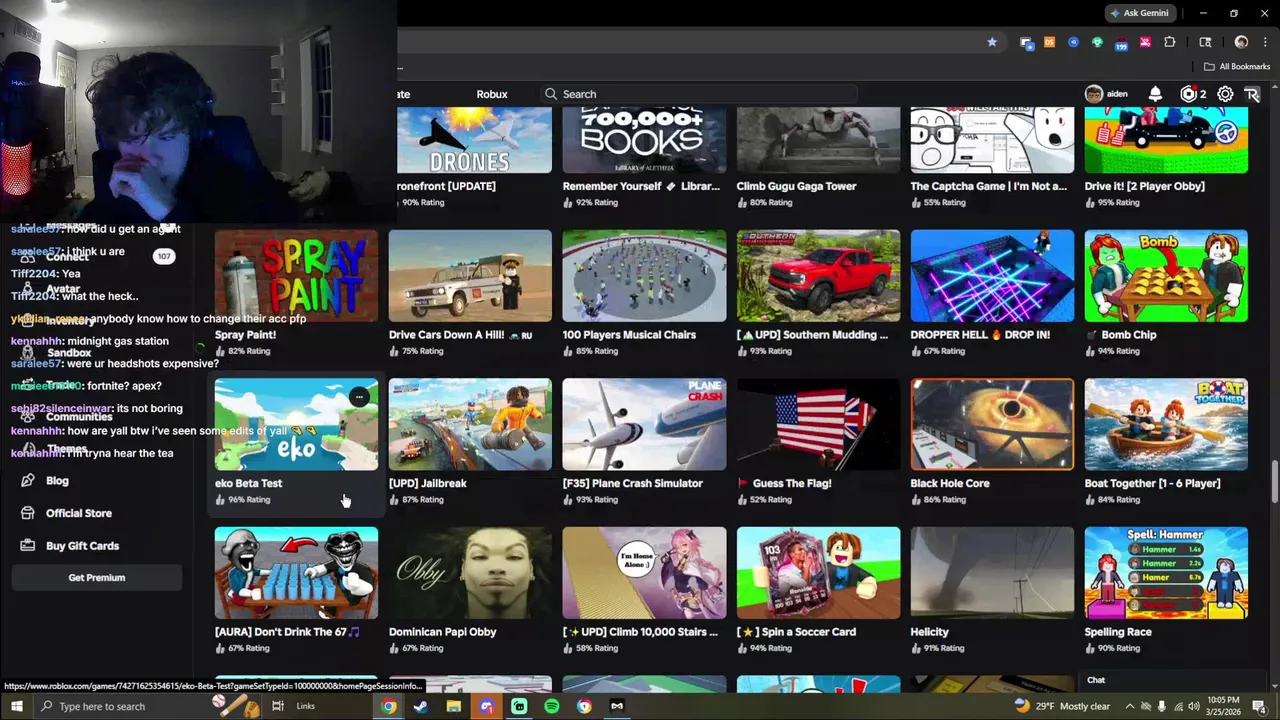Click Ask Gemini button
This screenshot has height=720, width=1280.
click(1138, 13)
